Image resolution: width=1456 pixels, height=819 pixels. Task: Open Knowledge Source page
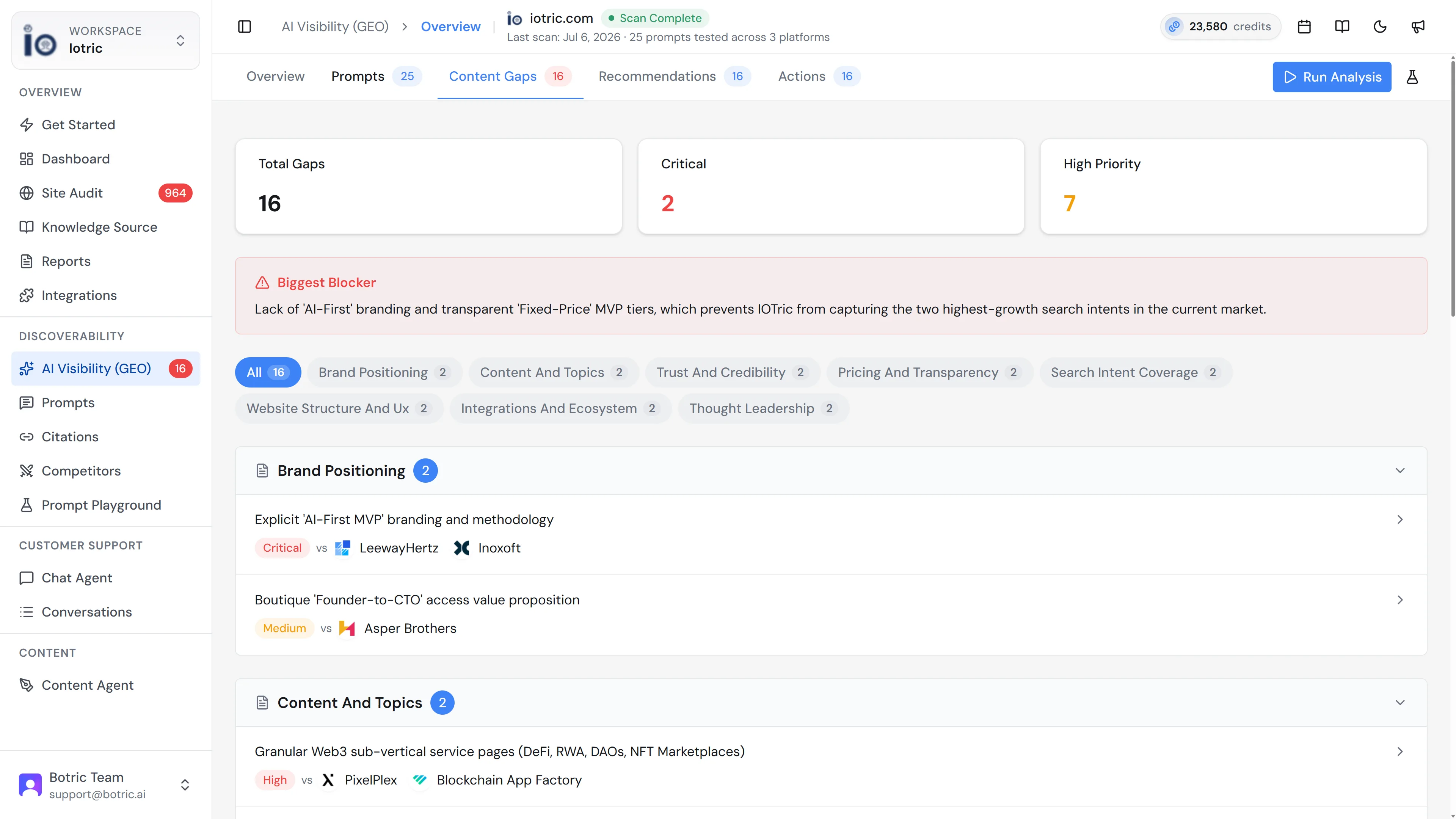(x=106, y=227)
